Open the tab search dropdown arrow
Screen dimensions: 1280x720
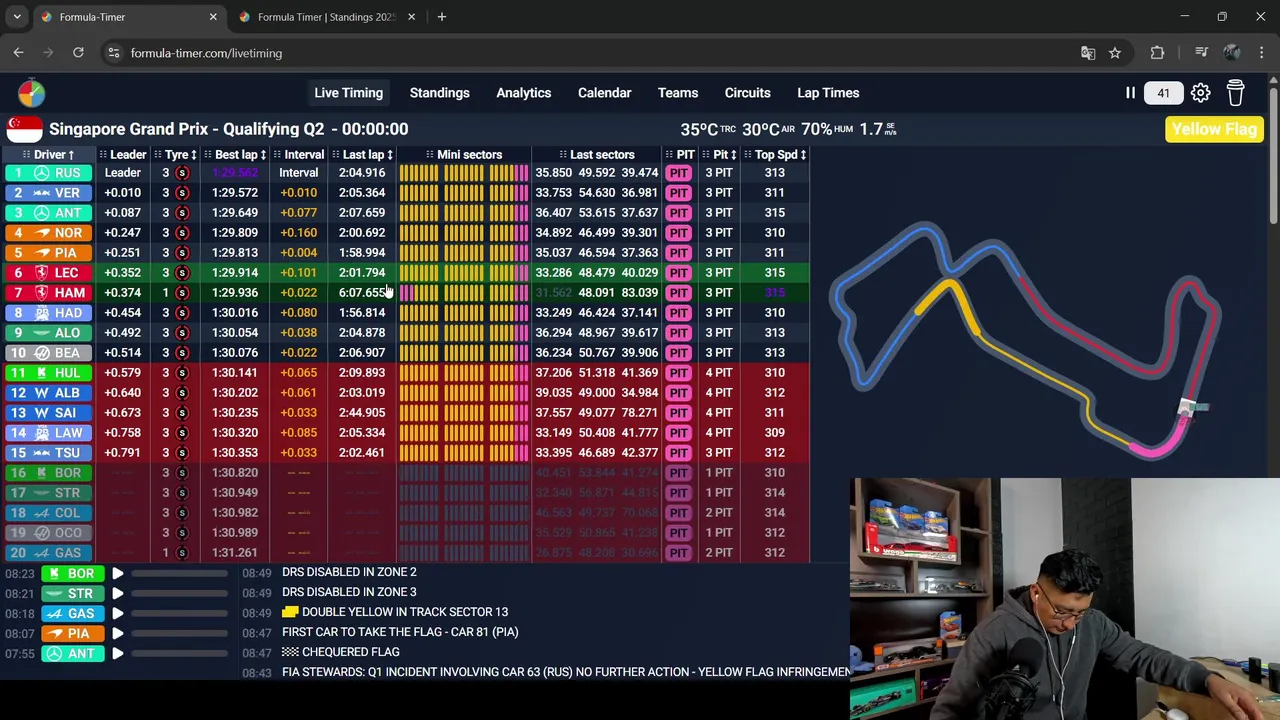(17, 17)
